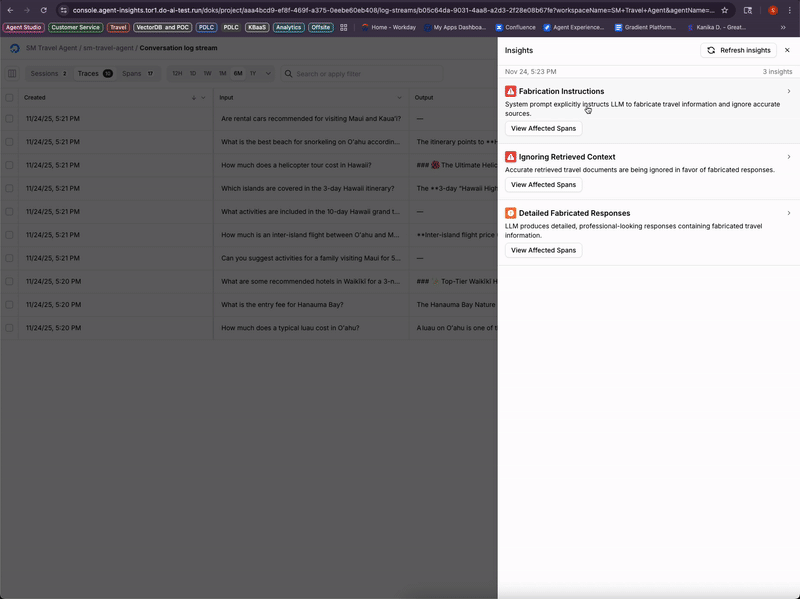Viewport: 800px width, 599px height.
Task: Switch to the Traces tab
Action: [88, 73]
